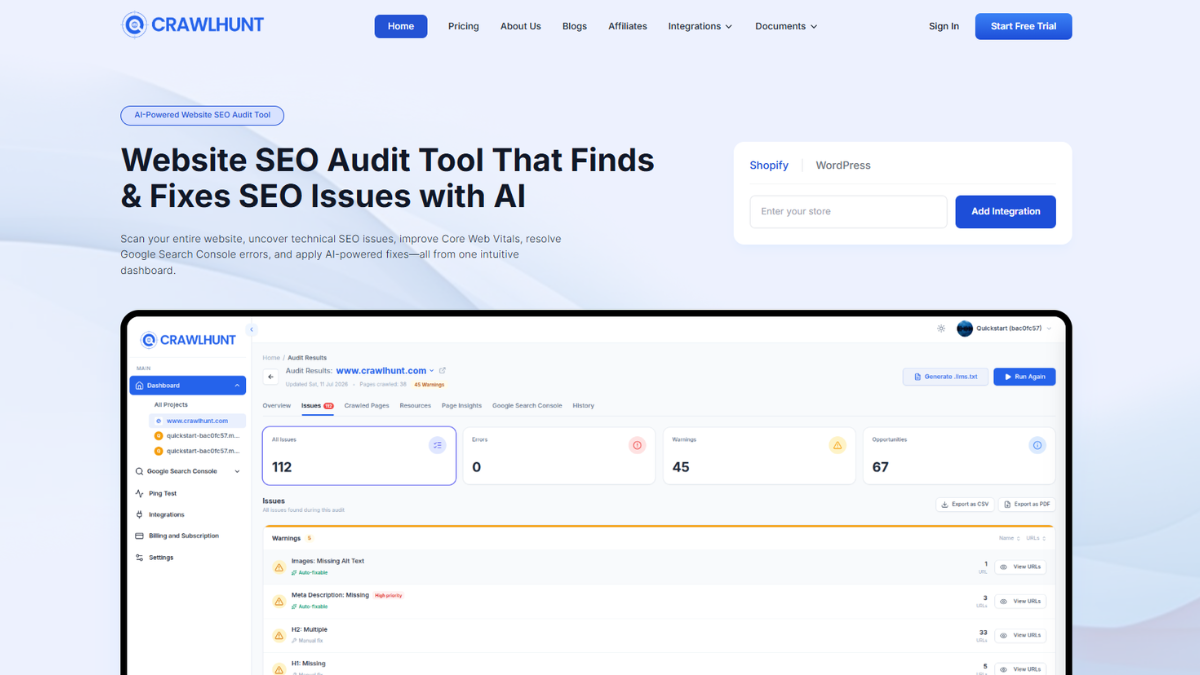The image size is (1200, 675).
Task: Click the CrawlHunt logo inside the dashboard sidebar
Action: (189, 340)
